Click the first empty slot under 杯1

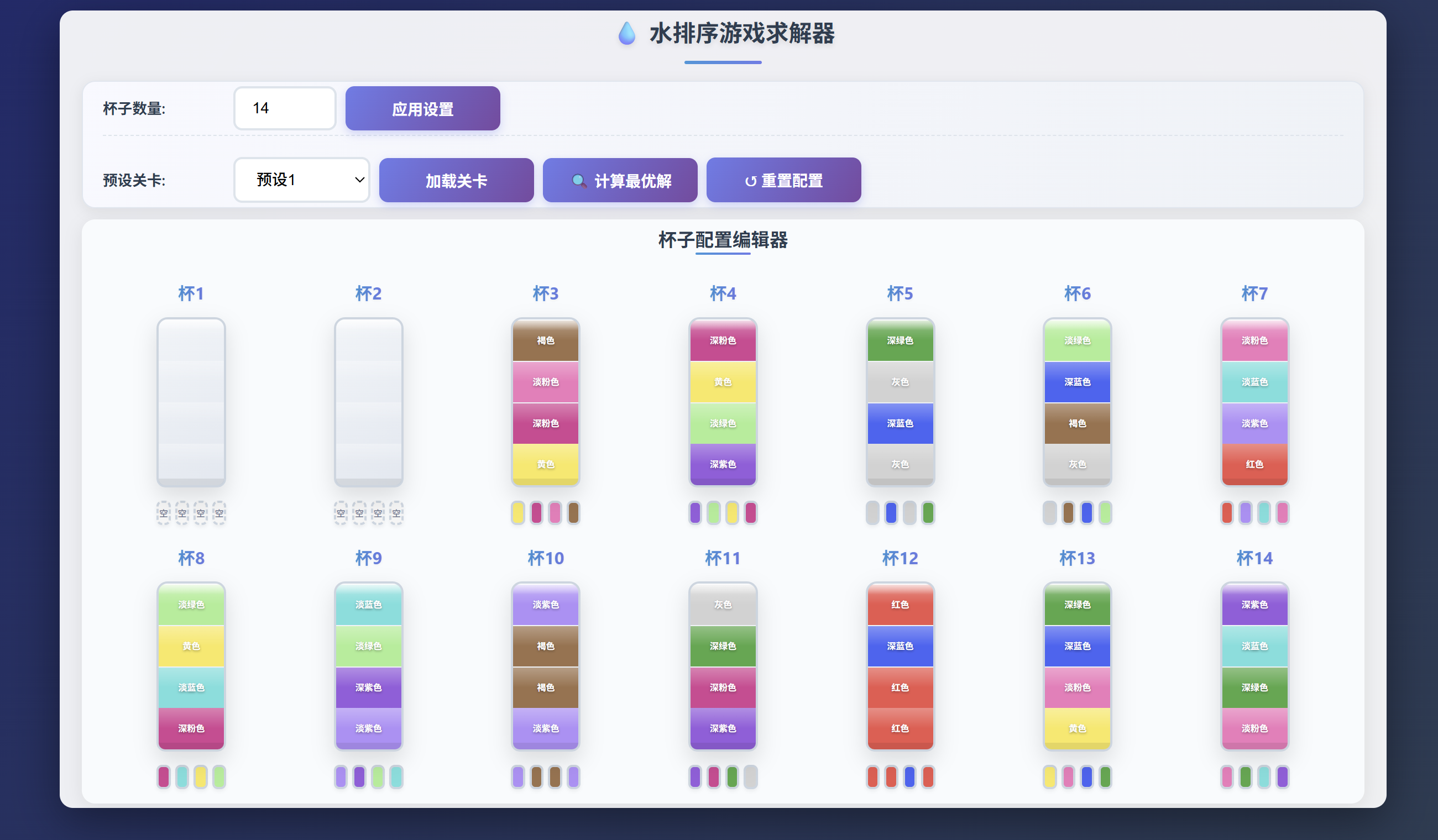pos(164,513)
